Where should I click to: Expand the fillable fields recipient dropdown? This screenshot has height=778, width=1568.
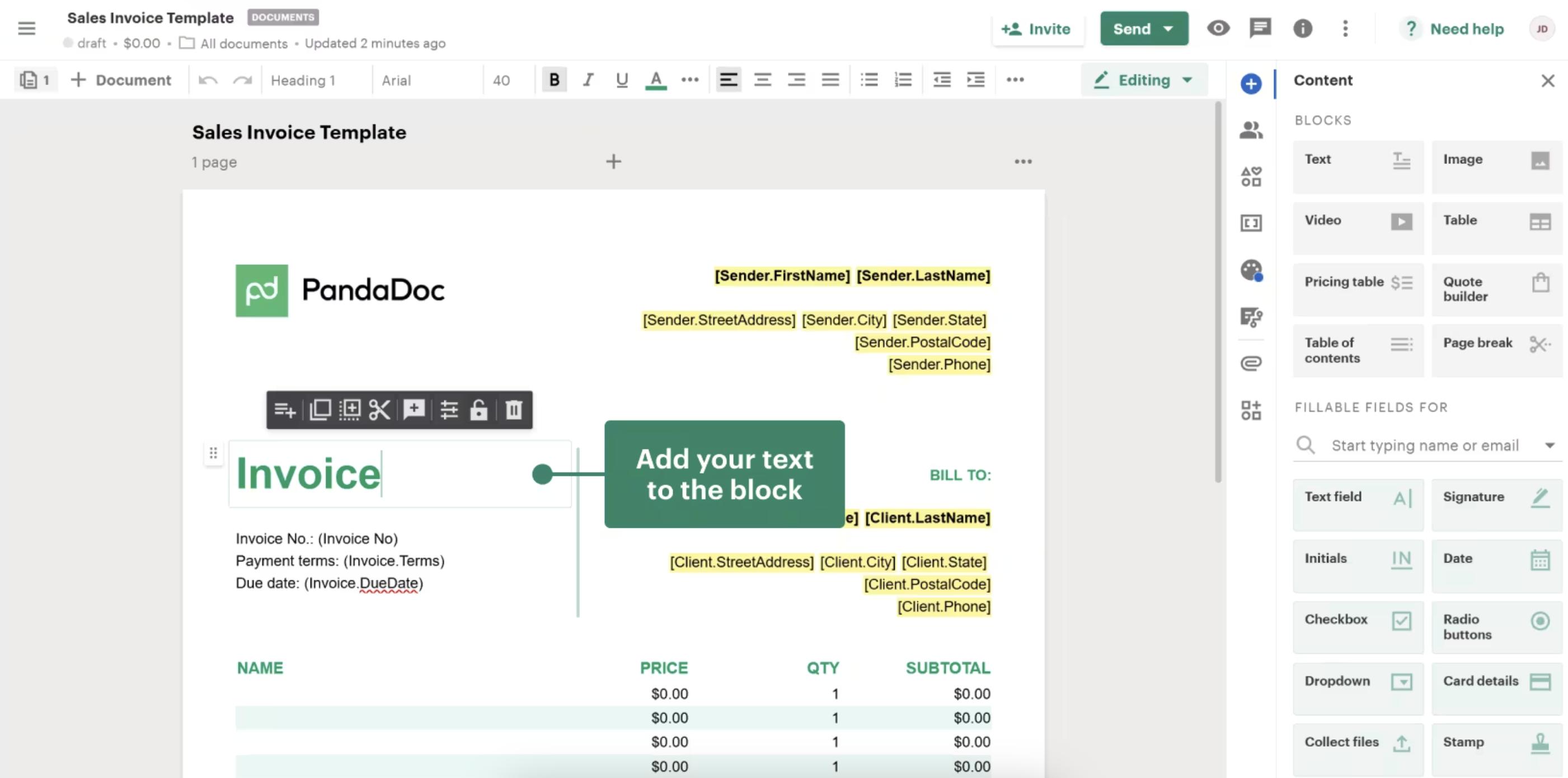(1549, 446)
